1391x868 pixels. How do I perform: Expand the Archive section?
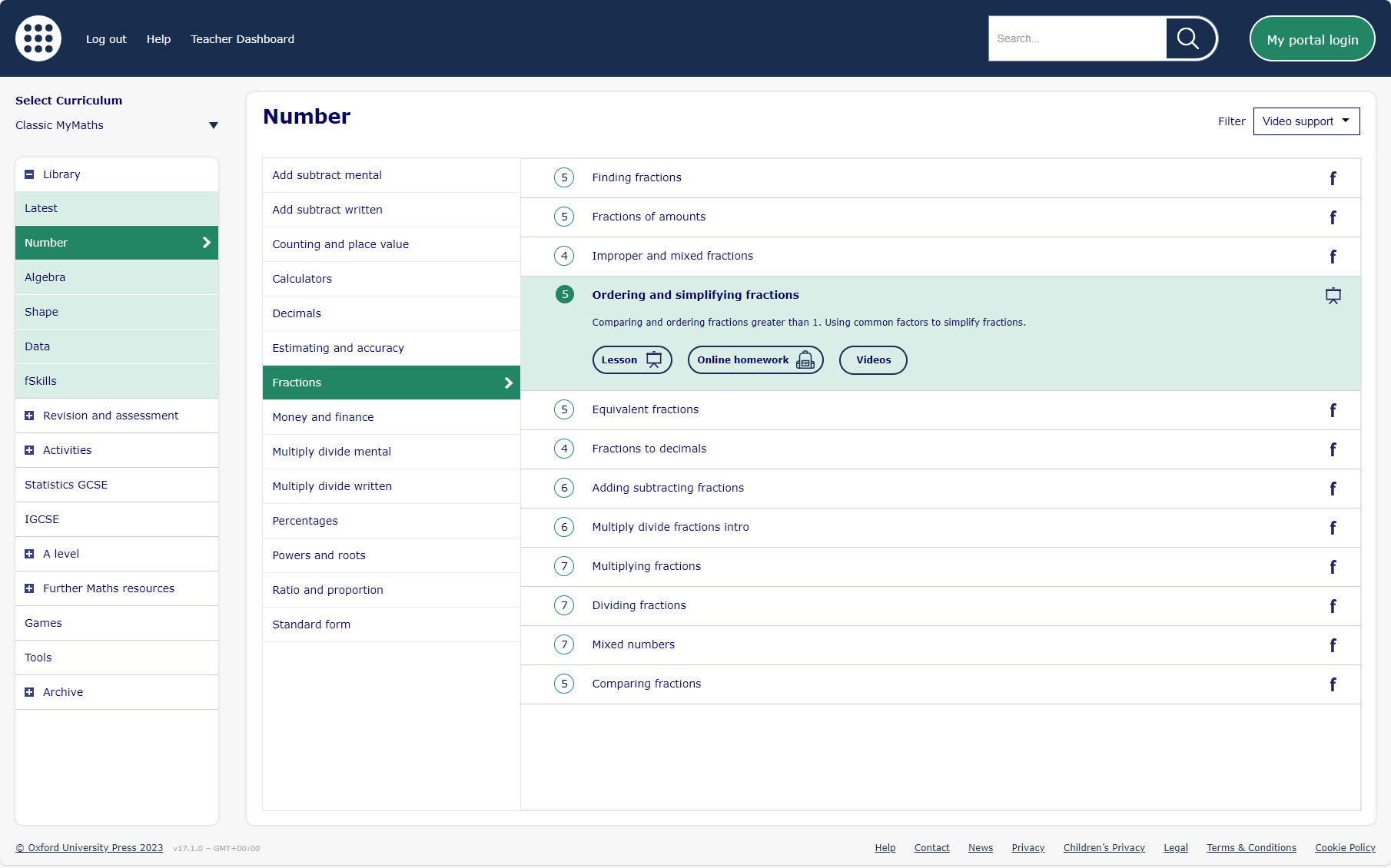(29, 692)
